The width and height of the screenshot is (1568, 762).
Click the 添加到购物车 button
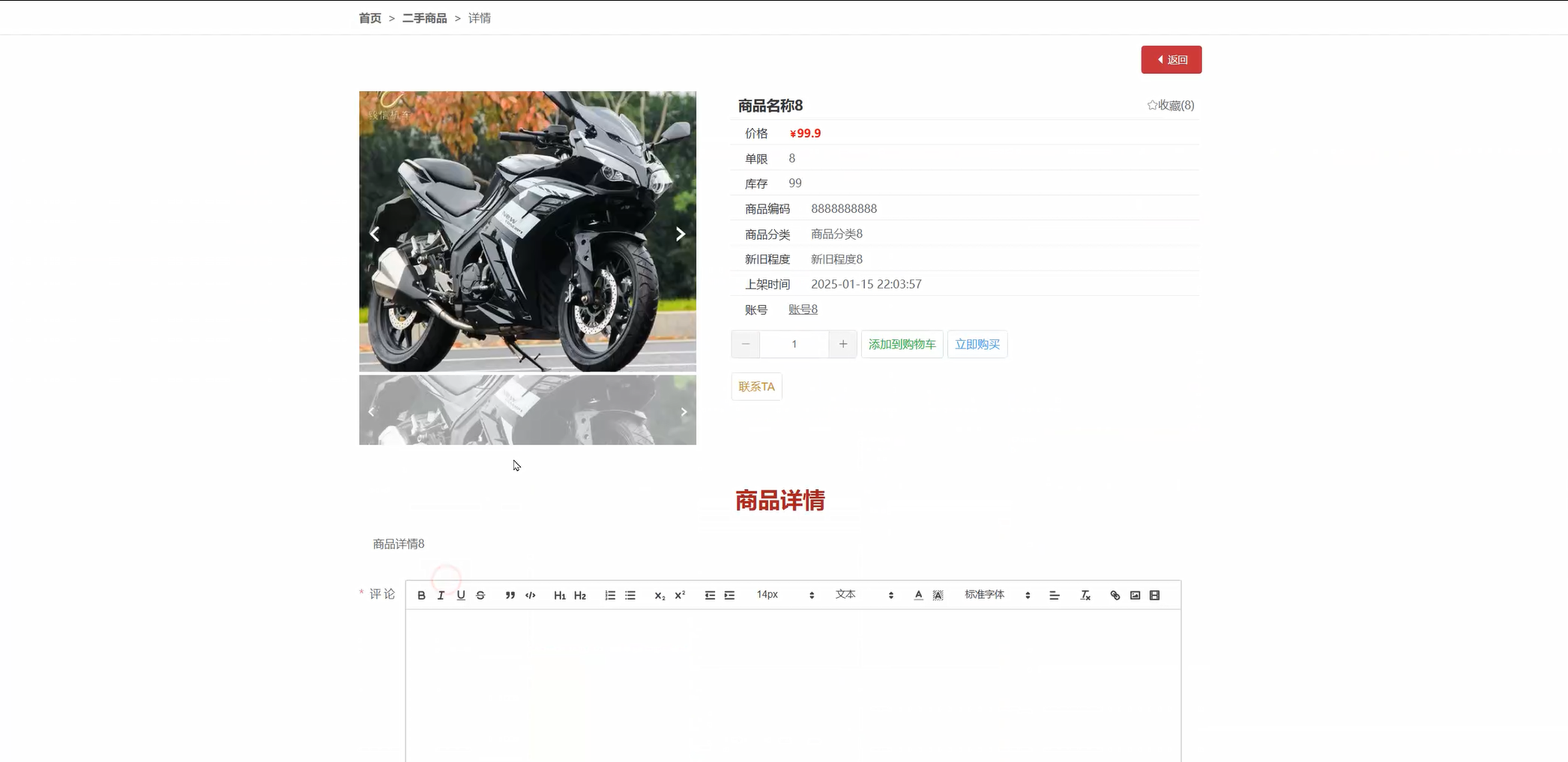[902, 344]
